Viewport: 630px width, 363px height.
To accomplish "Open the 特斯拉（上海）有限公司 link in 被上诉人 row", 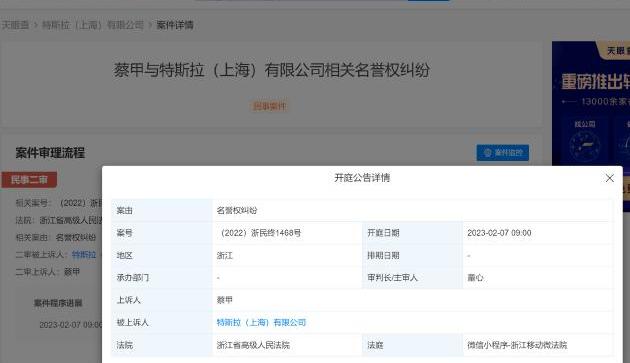I will (261, 322).
